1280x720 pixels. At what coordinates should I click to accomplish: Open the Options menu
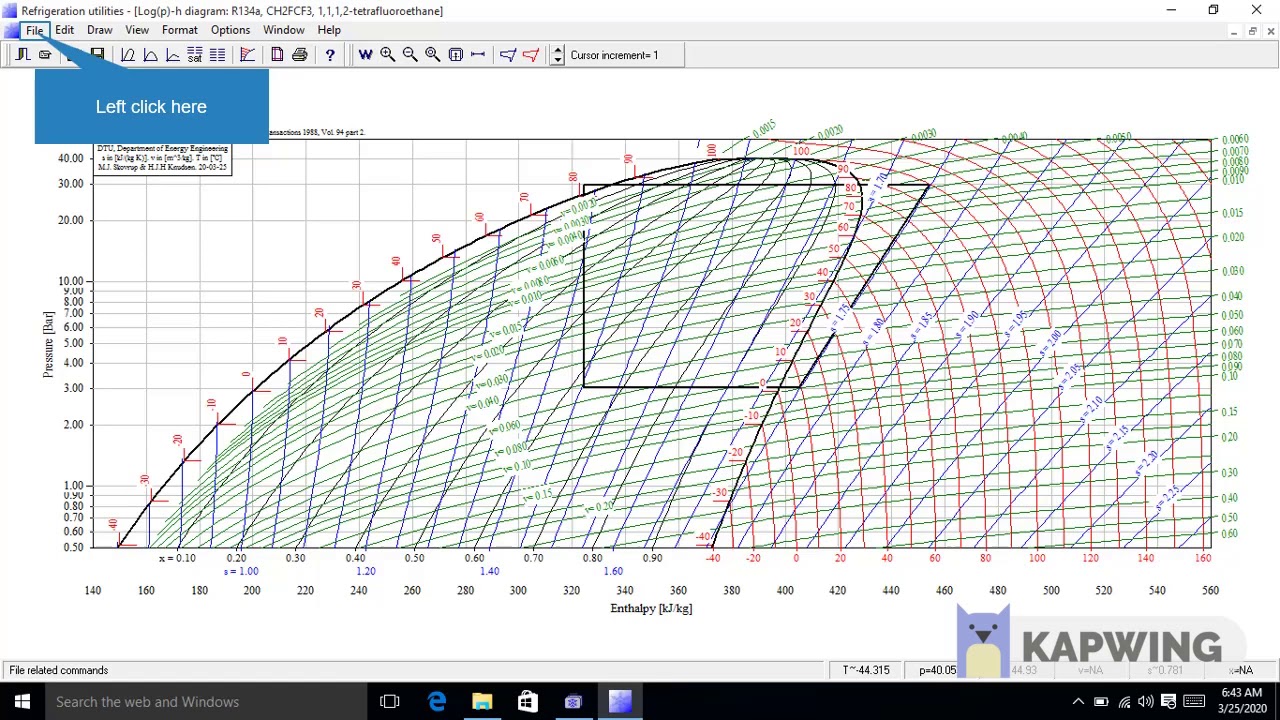[x=230, y=30]
